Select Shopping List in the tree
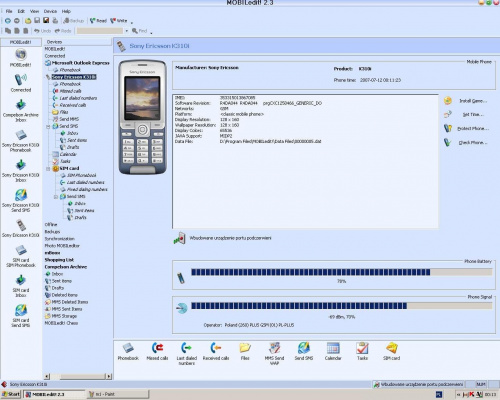 59,260
